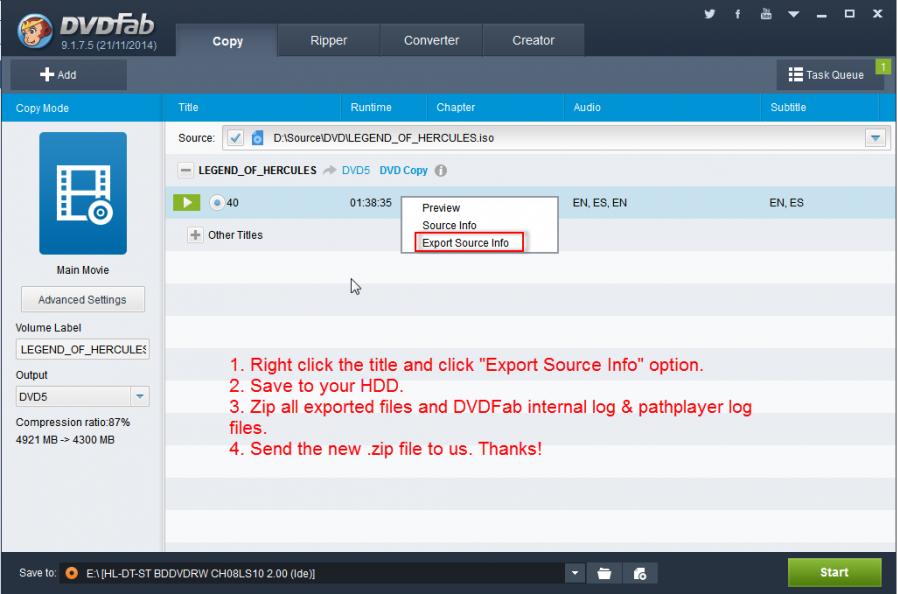Open the Output DVD5 dropdown
Viewport: 900px width, 594px height.
[140, 397]
